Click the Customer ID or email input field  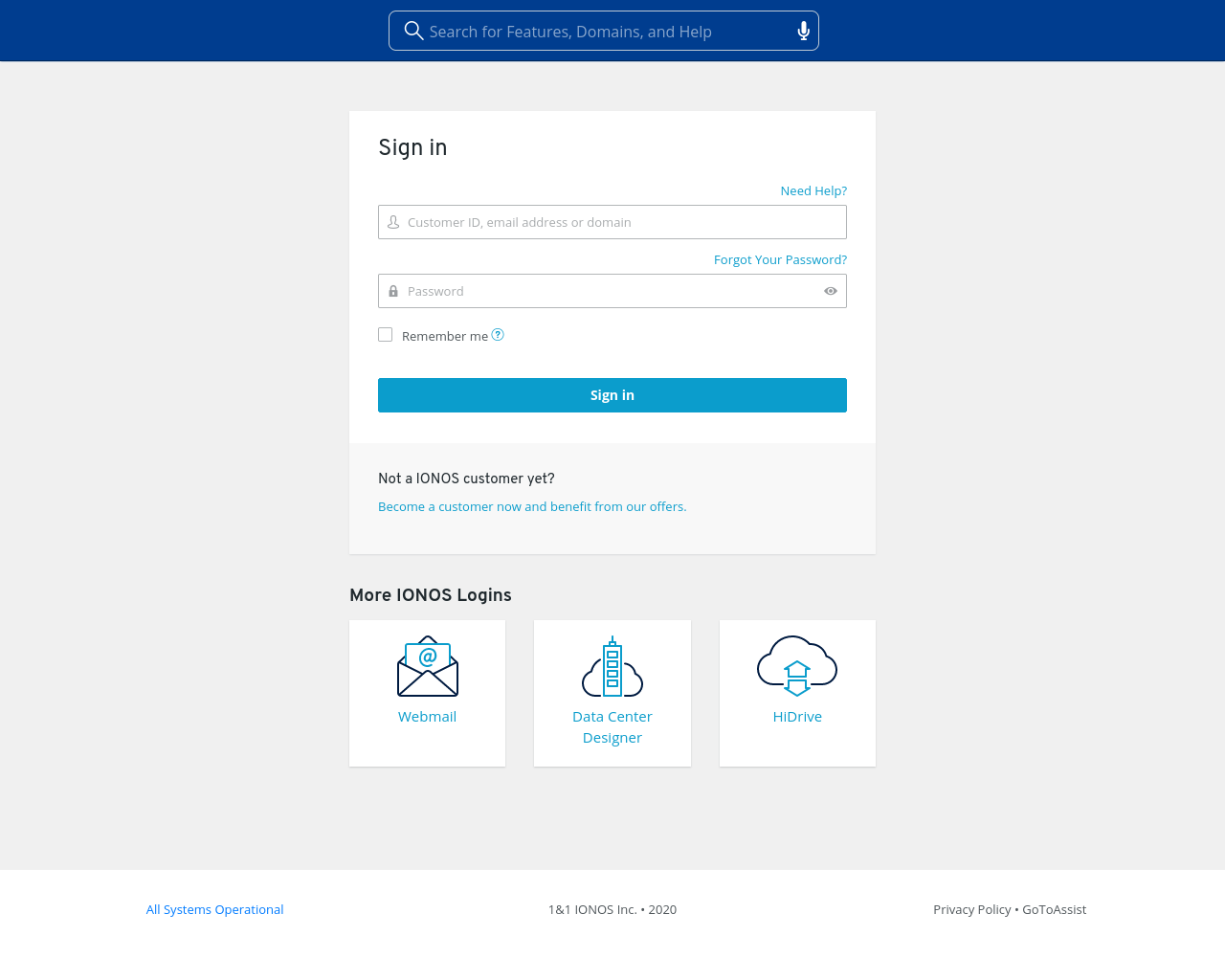[612, 222]
